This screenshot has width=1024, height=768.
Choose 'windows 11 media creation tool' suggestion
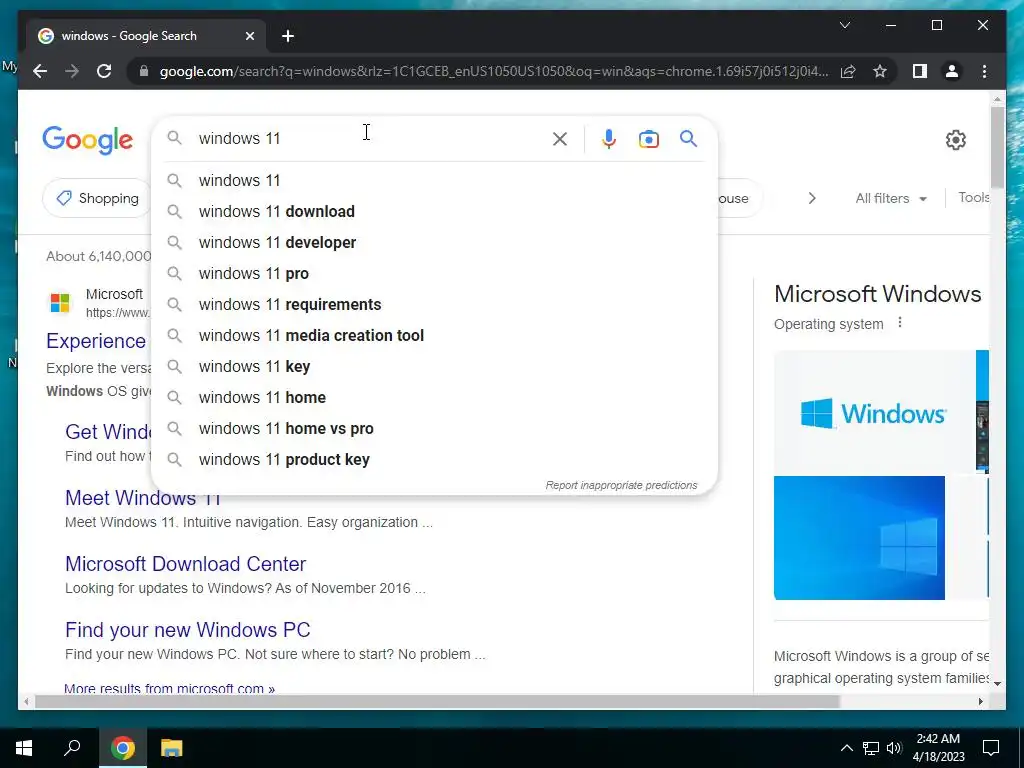point(434,336)
